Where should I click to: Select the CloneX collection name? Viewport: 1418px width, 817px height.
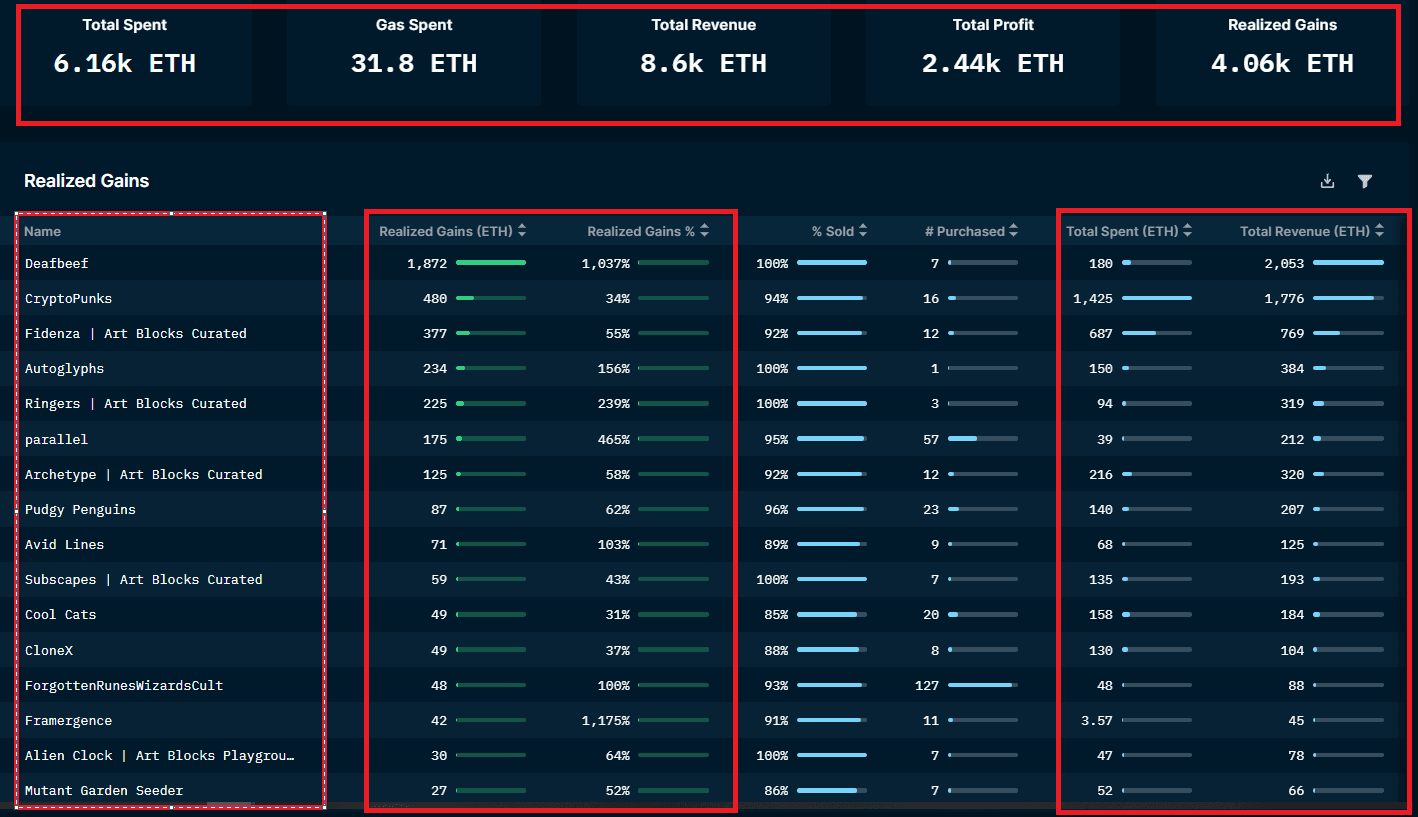point(49,650)
